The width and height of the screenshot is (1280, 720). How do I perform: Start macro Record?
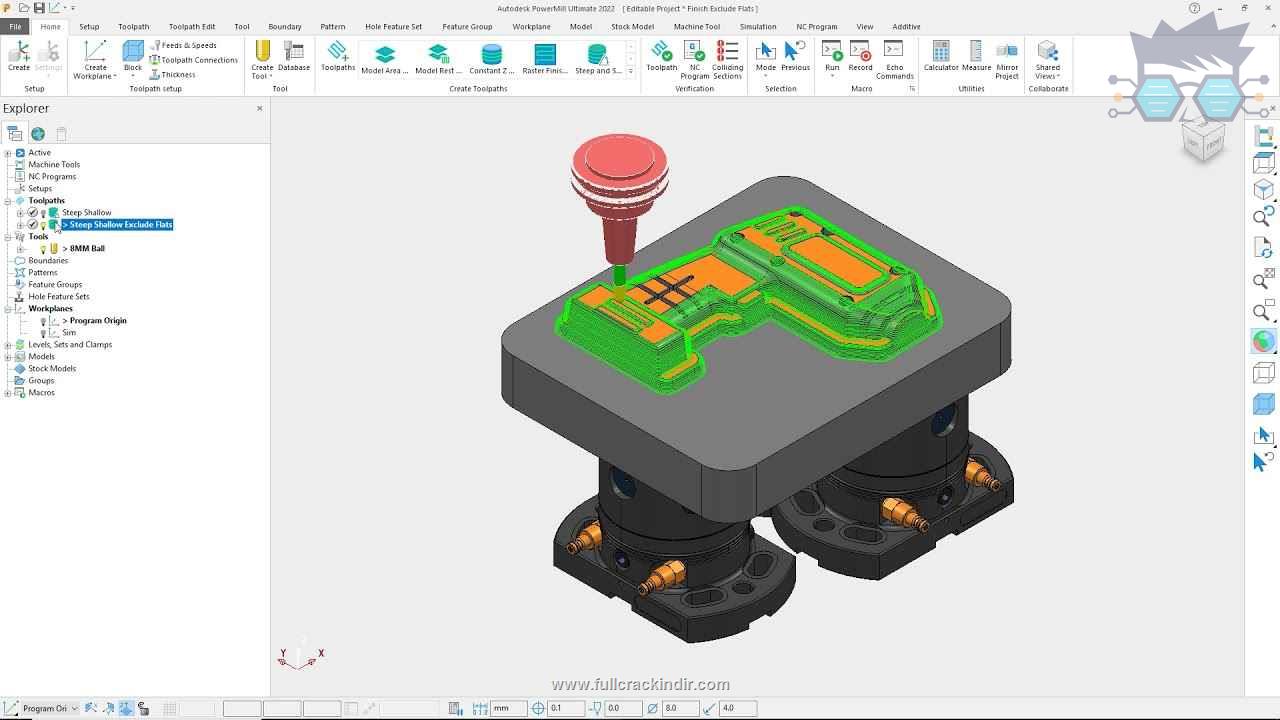[860, 56]
